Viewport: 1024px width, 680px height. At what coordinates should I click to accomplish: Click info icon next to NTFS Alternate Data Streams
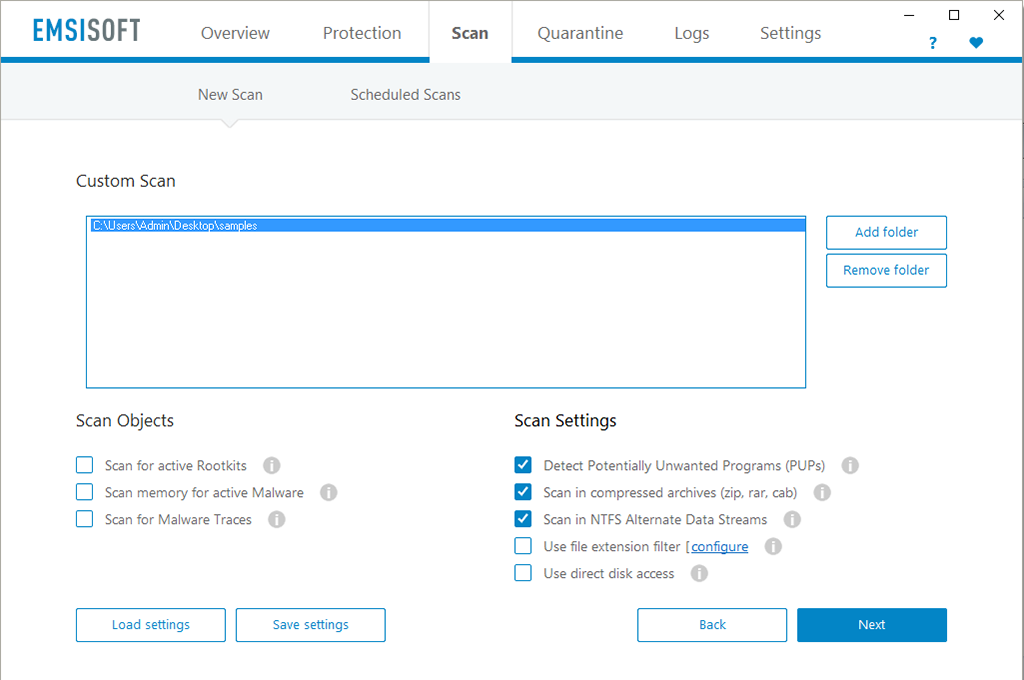[792, 519]
